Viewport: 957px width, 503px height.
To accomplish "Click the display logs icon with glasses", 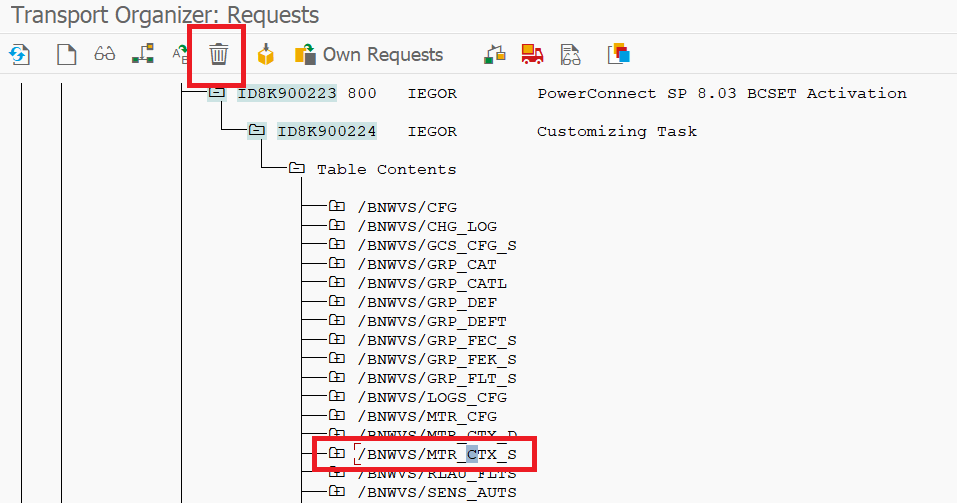I will click(570, 54).
